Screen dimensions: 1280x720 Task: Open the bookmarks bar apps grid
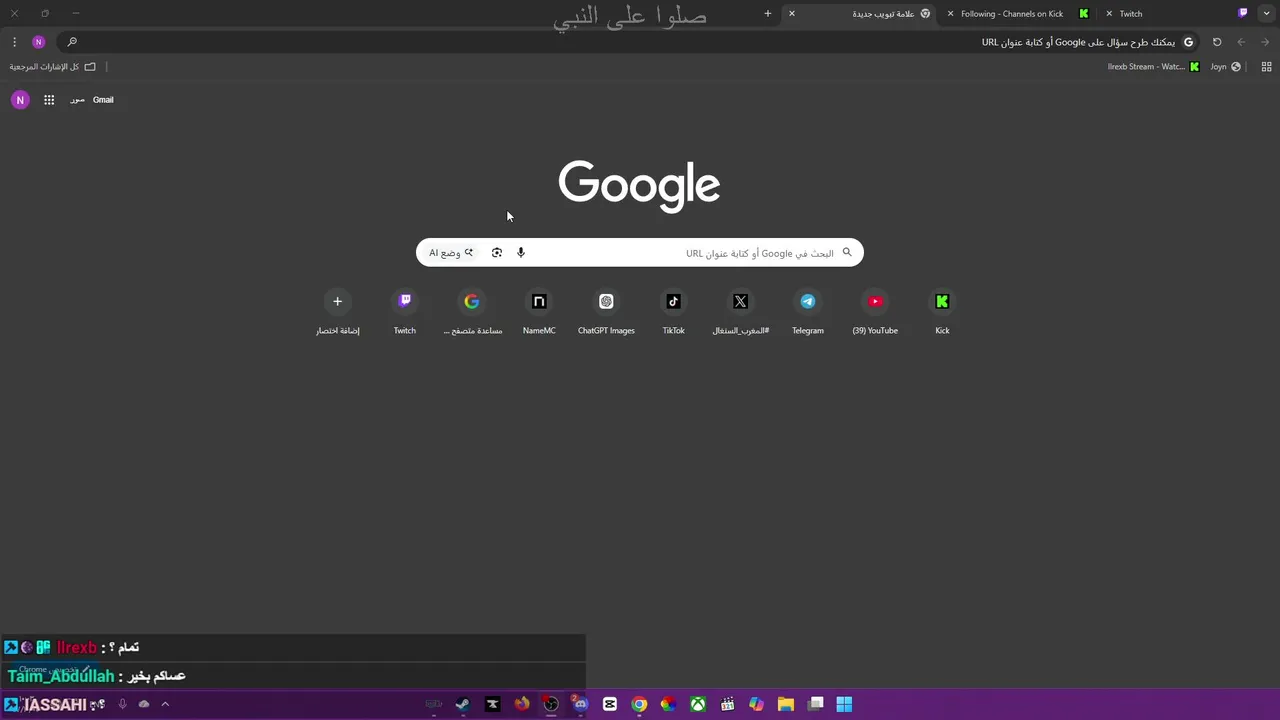pos(1266,67)
